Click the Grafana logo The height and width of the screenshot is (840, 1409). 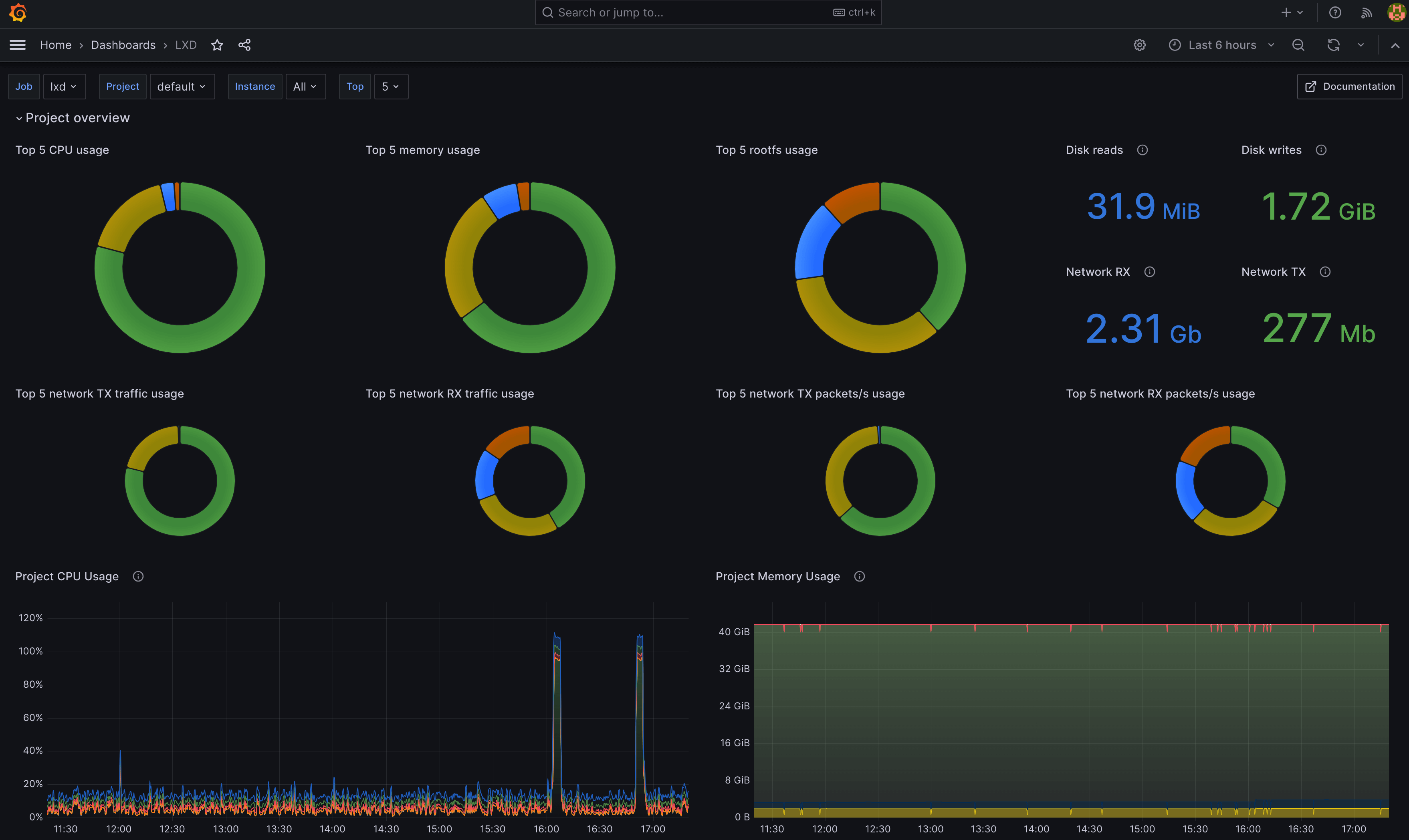pos(18,12)
